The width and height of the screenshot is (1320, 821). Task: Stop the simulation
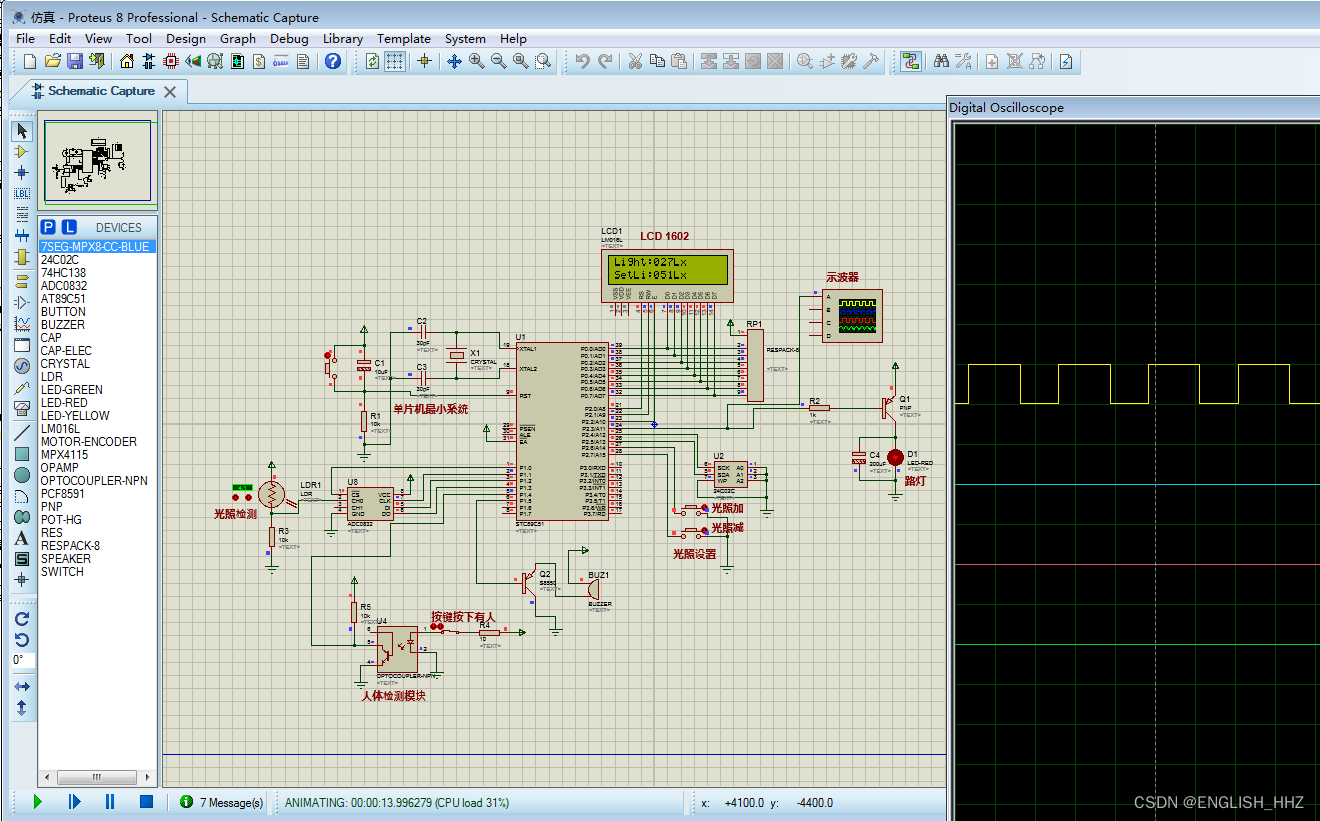point(146,802)
